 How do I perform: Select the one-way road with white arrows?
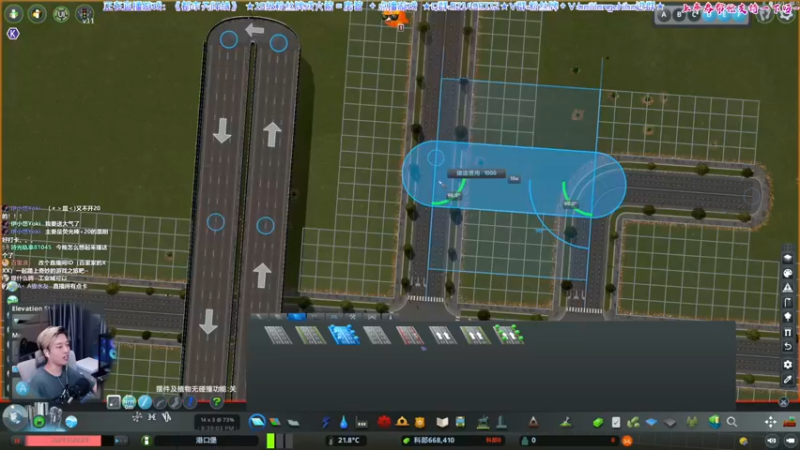(x=442, y=335)
